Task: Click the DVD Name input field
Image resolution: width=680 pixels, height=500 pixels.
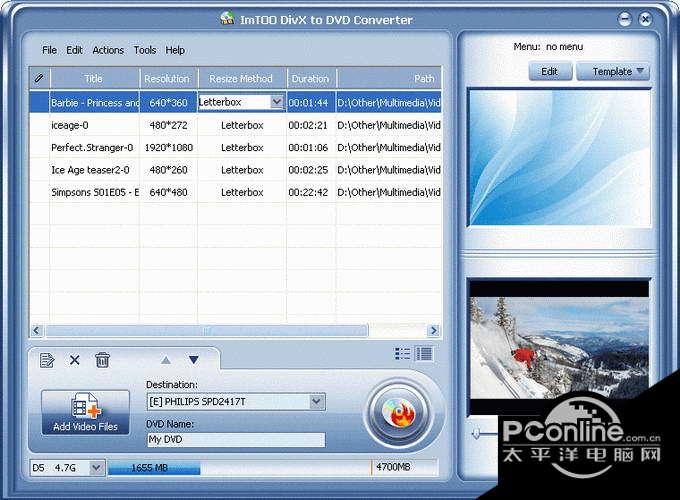Action: pyautogui.click(x=236, y=440)
